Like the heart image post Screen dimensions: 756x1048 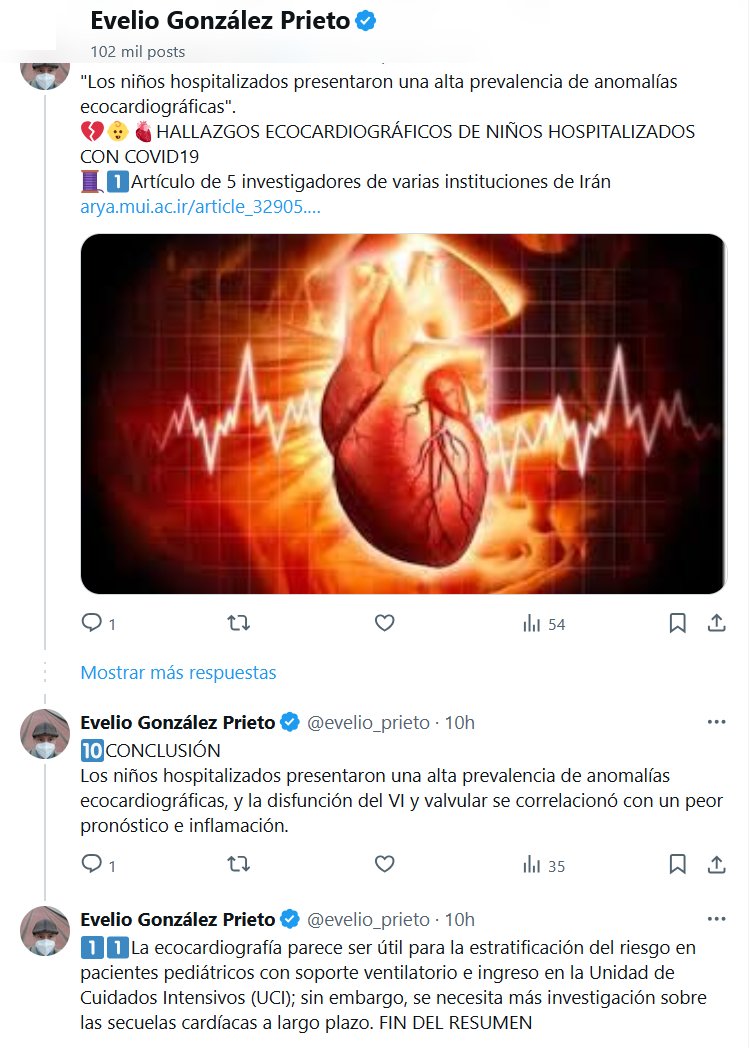[x=384, y=623]
